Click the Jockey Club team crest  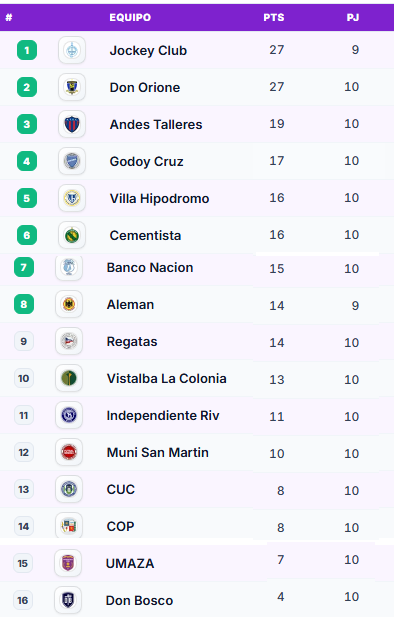point(72,50)
